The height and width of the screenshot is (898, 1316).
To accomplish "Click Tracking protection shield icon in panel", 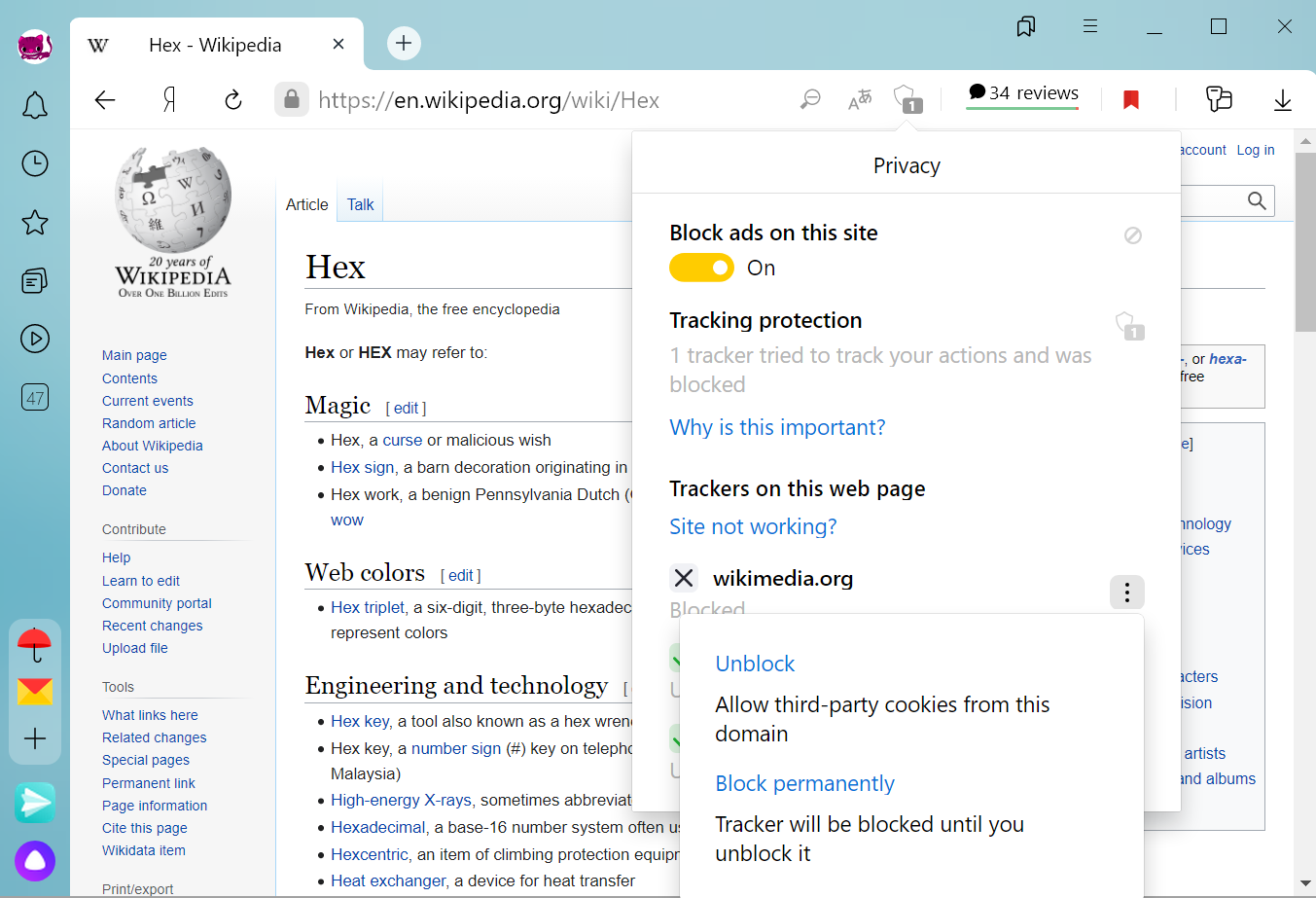I will (1129, 326).
